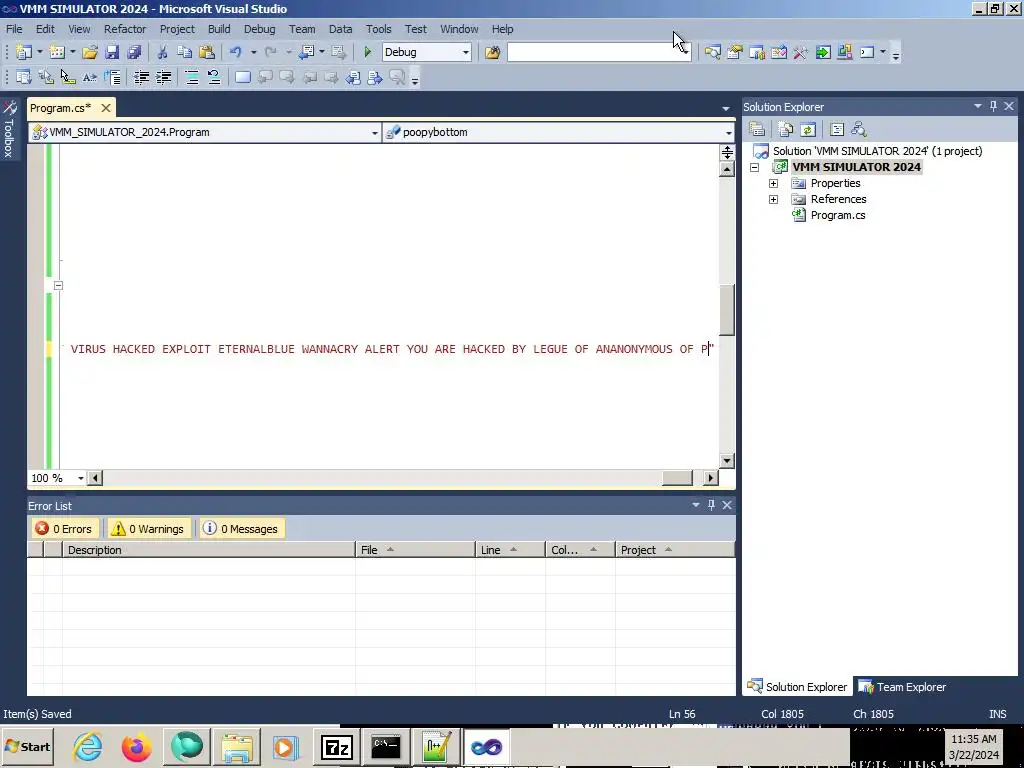Increase line indent in the text editor toolbar

pos(163,78)
